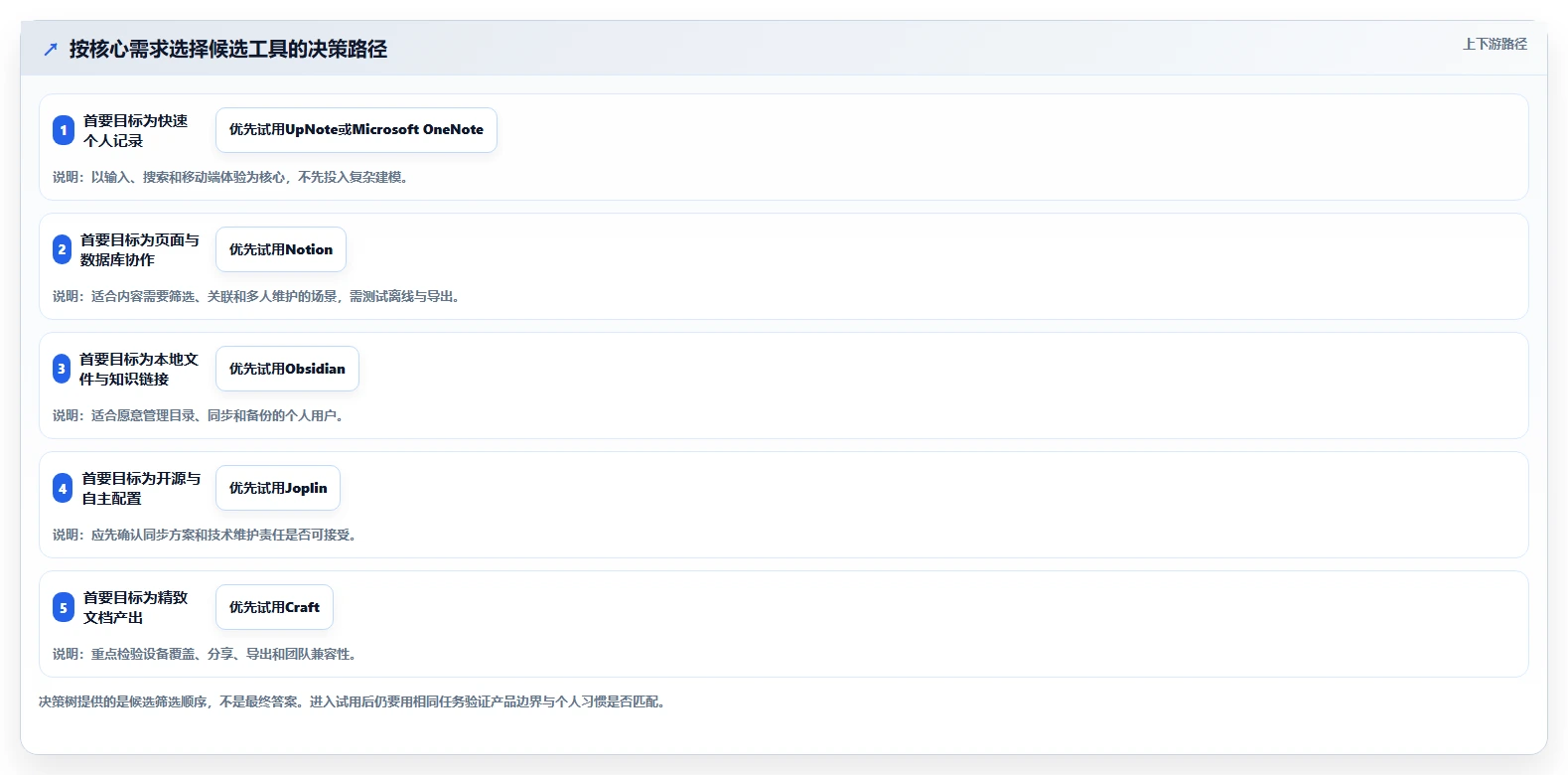Screen dimensions: 1568x775
Task: Click the step 4 number badge
Action: (x=63, y=488)
